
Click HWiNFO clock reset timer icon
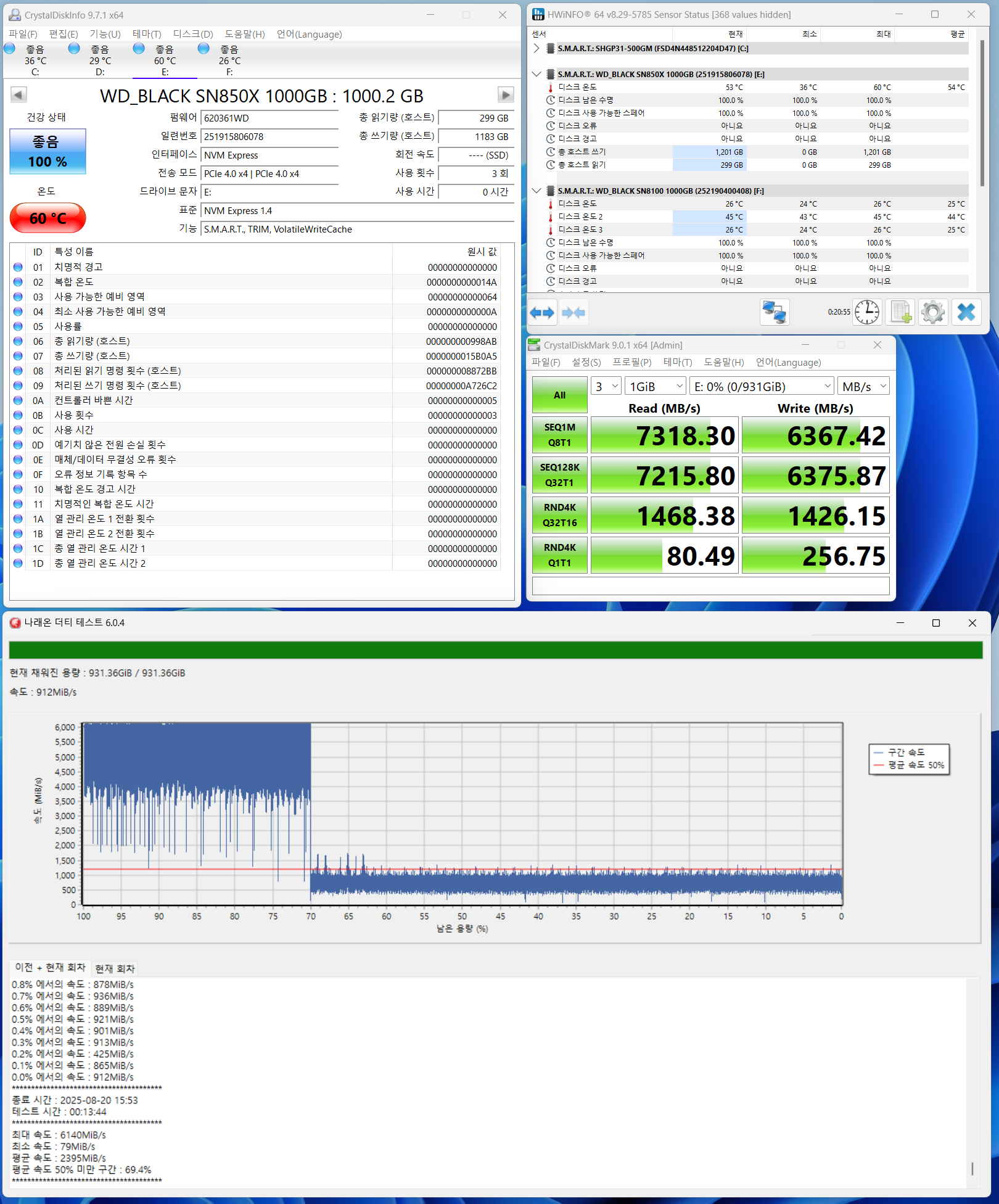click(867, 312)
